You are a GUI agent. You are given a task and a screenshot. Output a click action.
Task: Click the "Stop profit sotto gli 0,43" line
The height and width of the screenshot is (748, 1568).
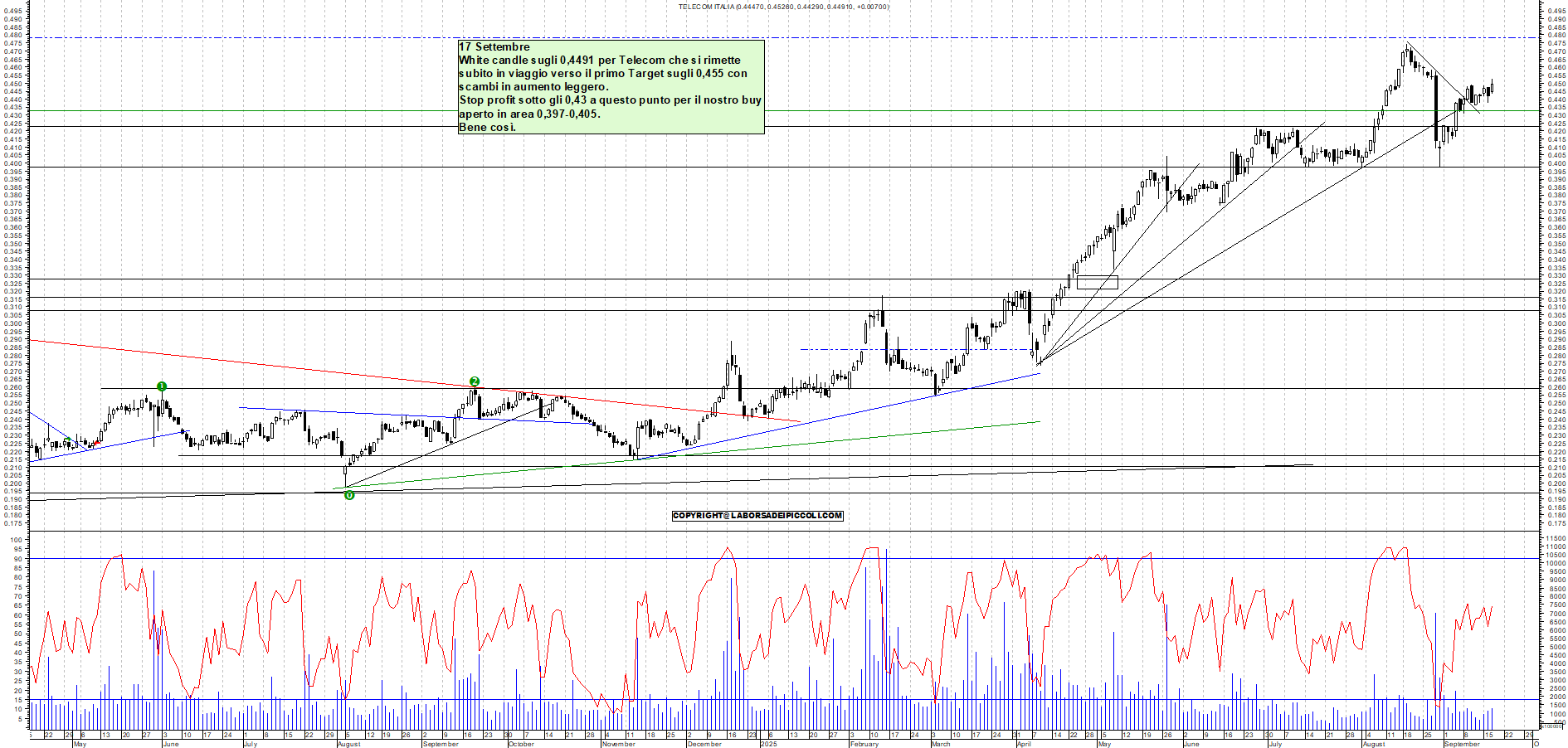610,100
